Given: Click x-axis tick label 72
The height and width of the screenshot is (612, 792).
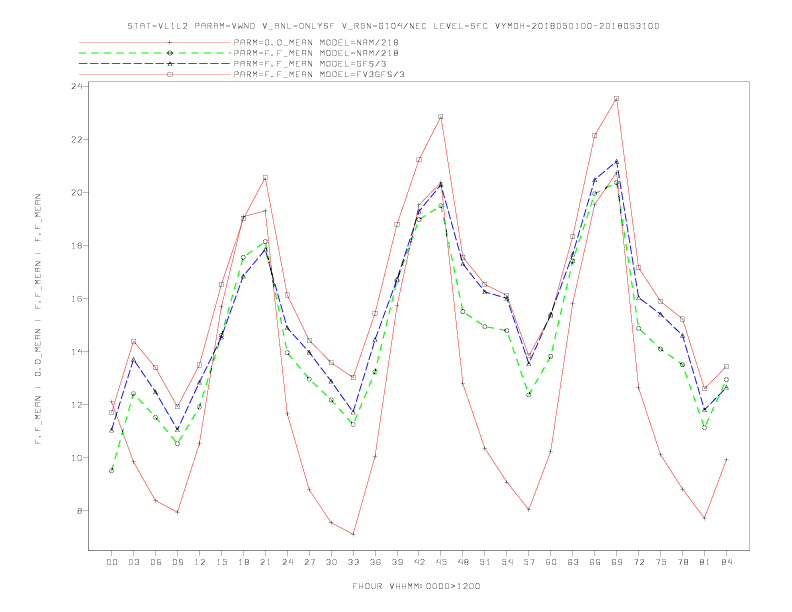Looking at the screenshot, I should [x=638, y=562].
